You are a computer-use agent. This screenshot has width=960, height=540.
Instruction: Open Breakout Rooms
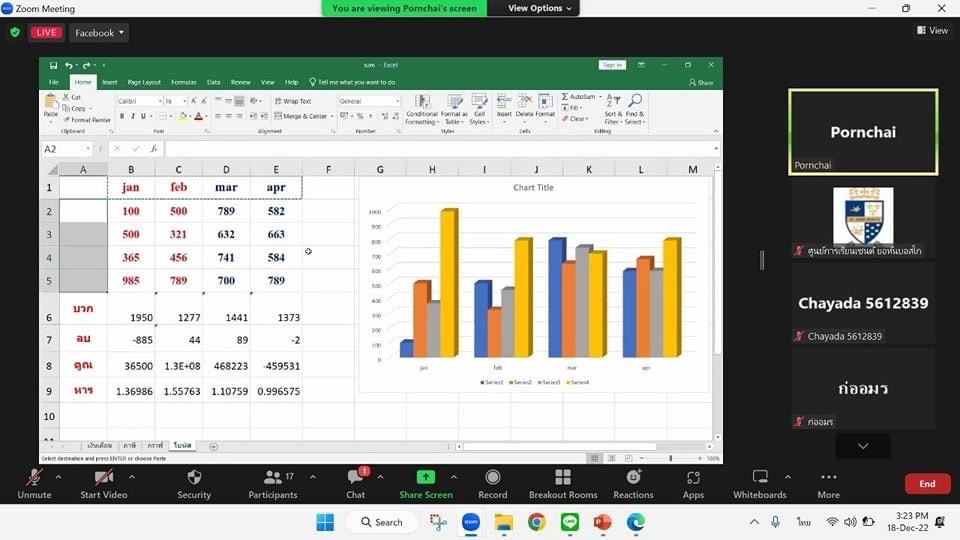pos(563,478)
